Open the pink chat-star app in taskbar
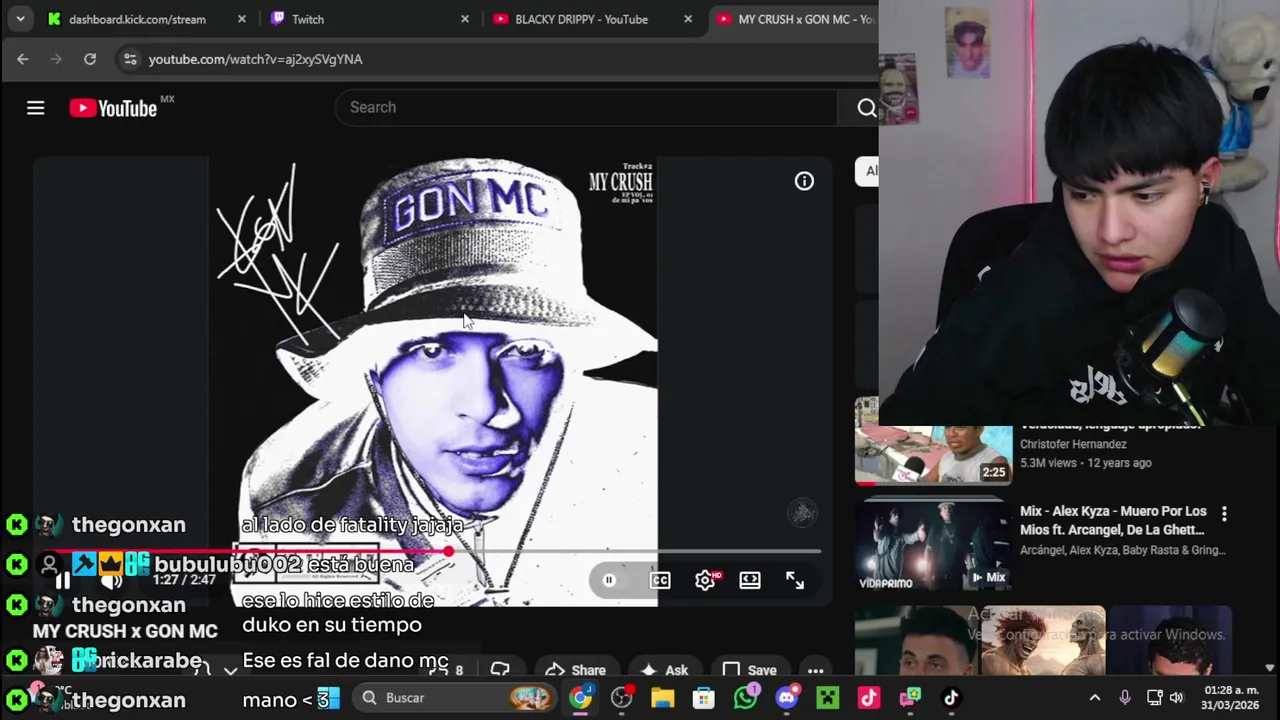 910,698
